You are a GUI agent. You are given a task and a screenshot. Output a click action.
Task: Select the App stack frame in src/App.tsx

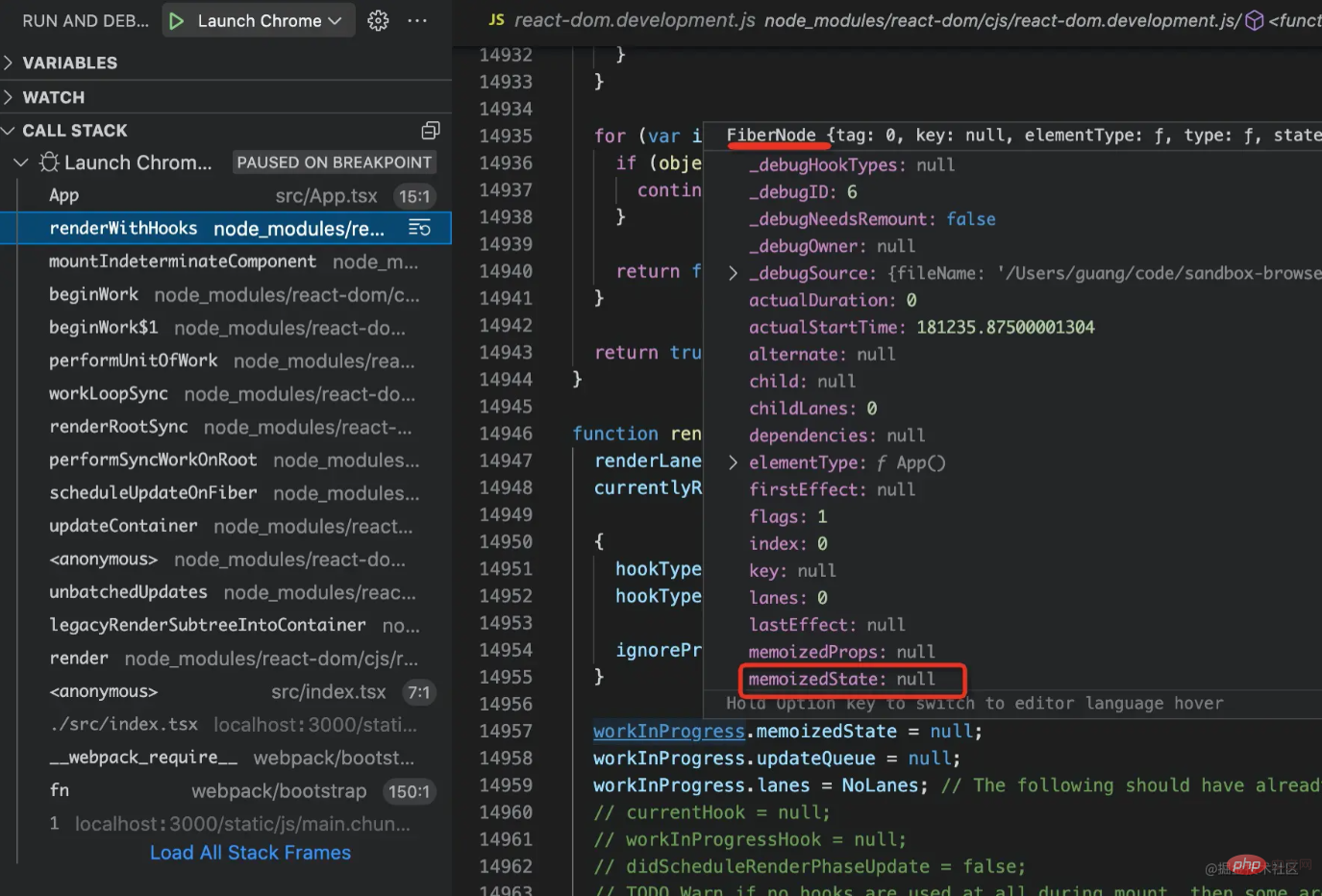click(x=64, y=195)
